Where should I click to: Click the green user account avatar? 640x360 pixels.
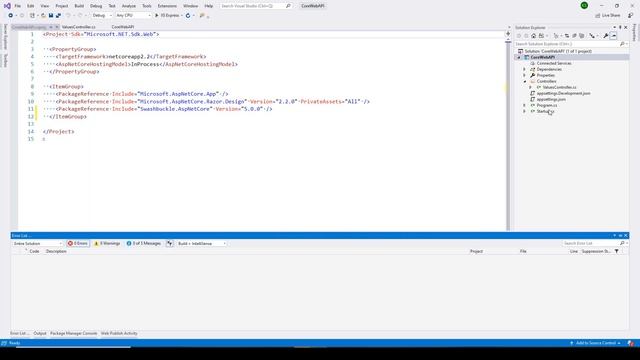point(584,5)
